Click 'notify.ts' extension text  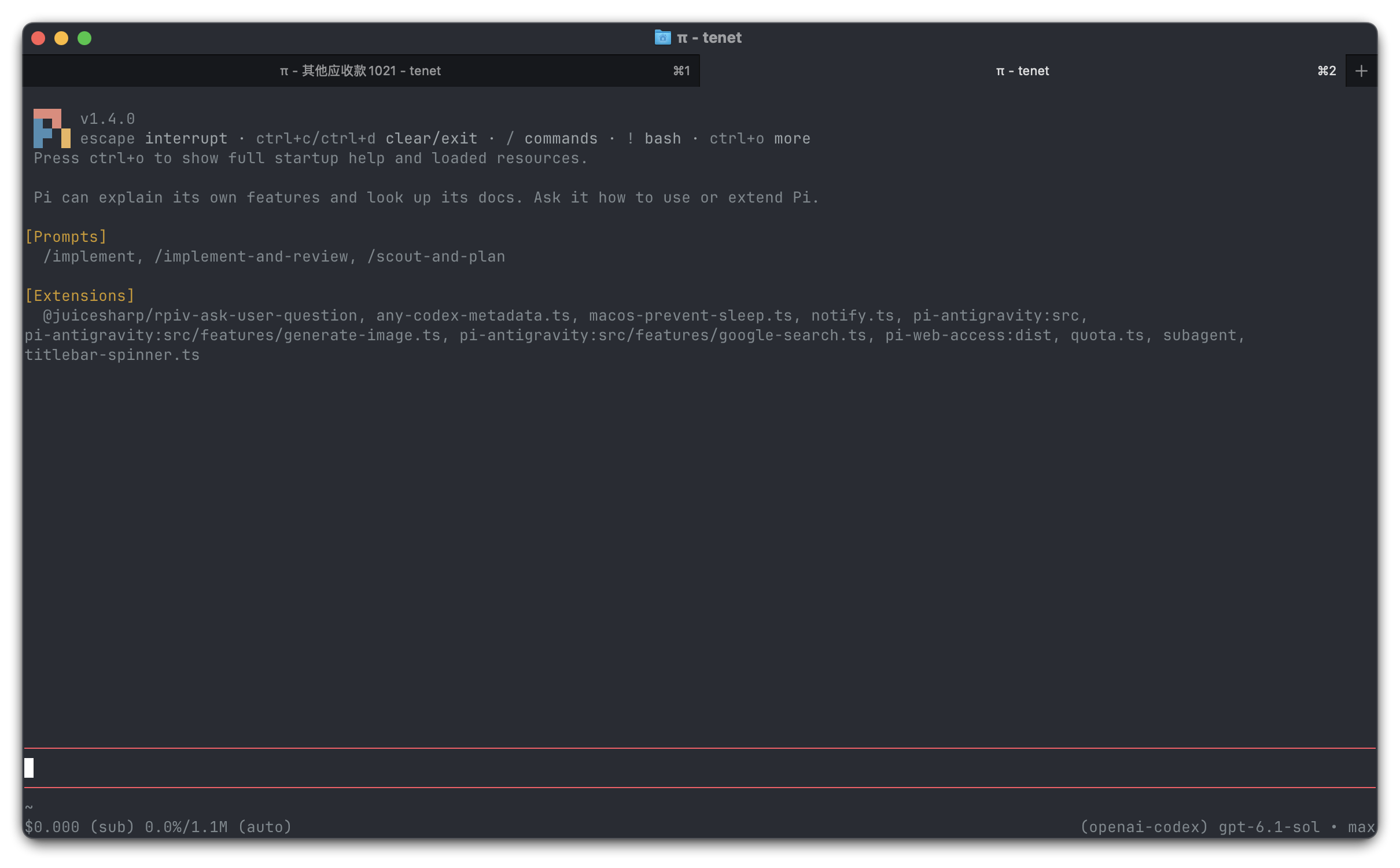[853, 315]
